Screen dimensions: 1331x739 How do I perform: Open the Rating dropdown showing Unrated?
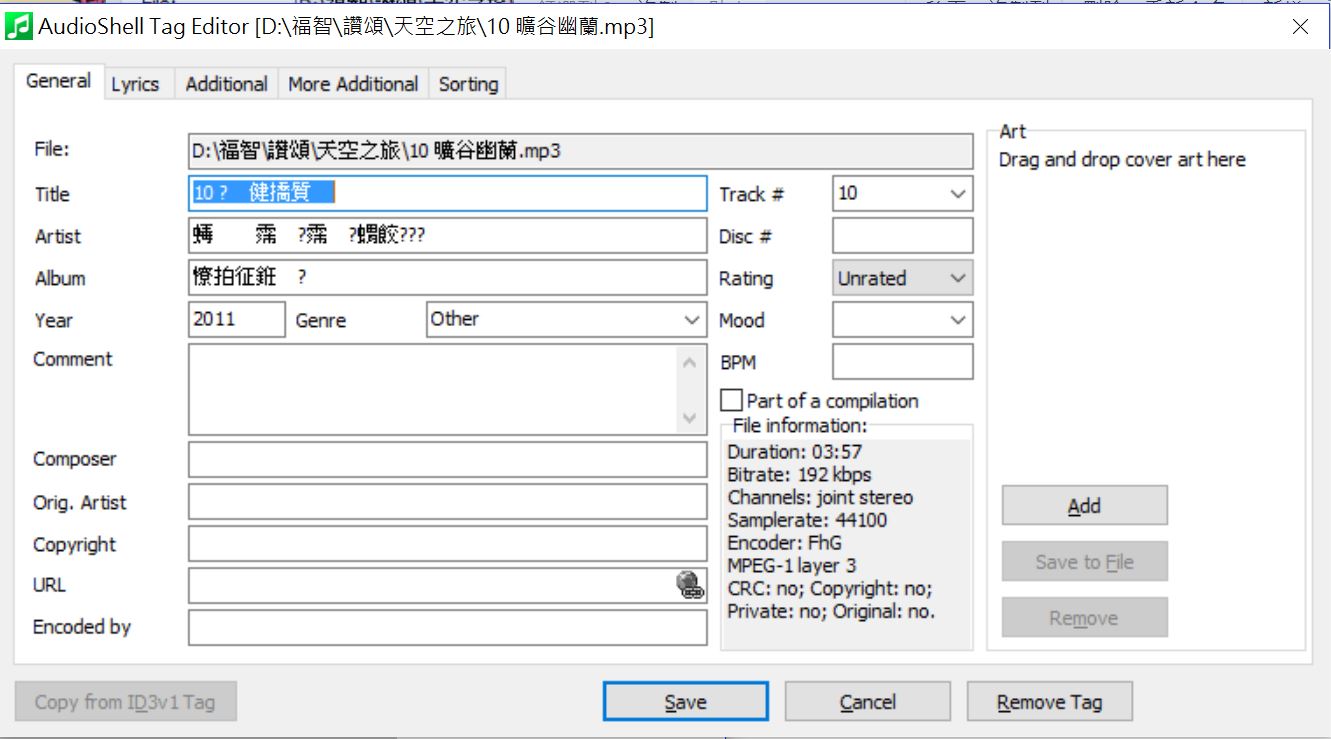tap(902, 278)
